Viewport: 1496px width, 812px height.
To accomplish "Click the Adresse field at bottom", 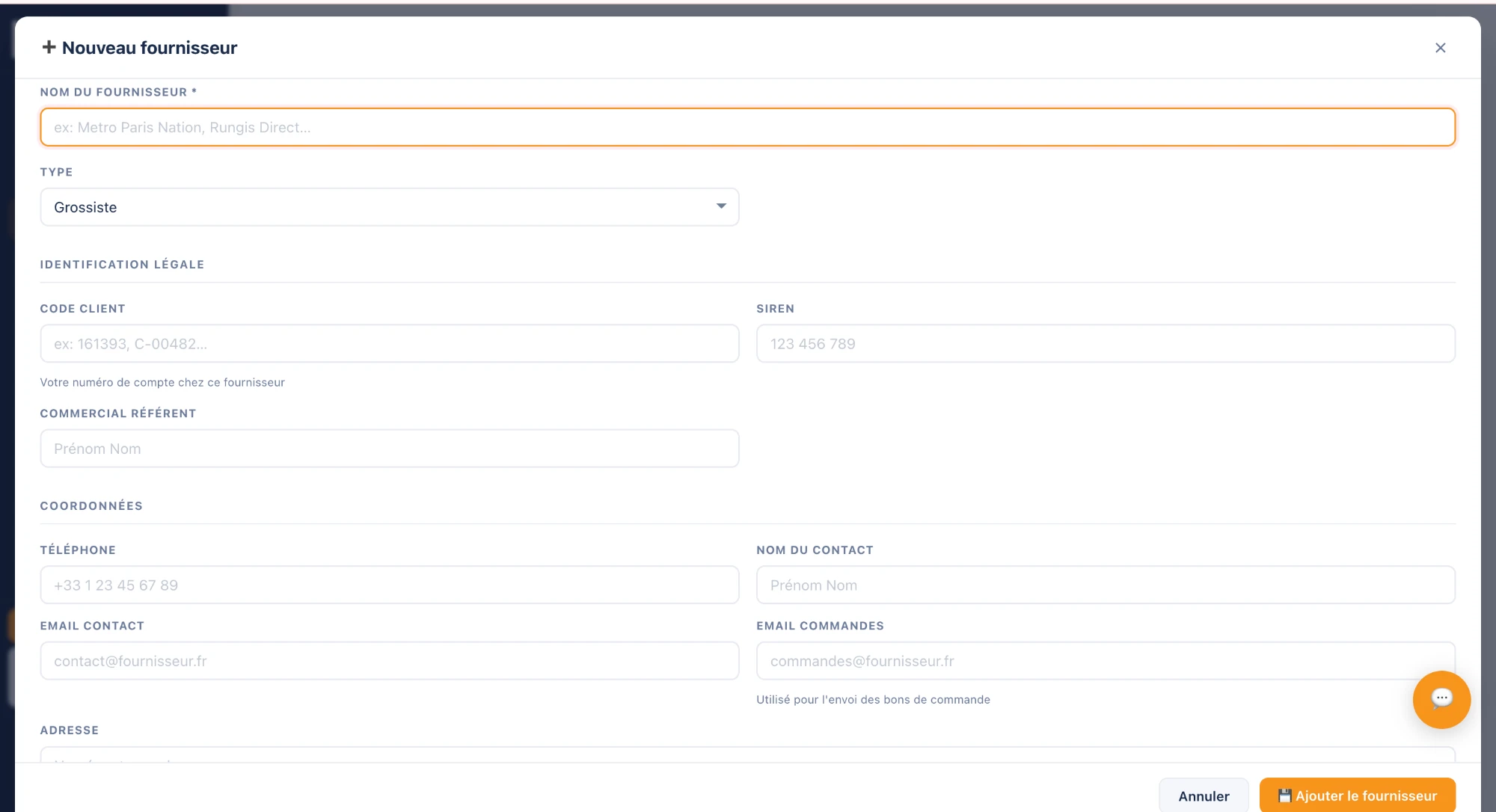I will (x=747, y=754).
